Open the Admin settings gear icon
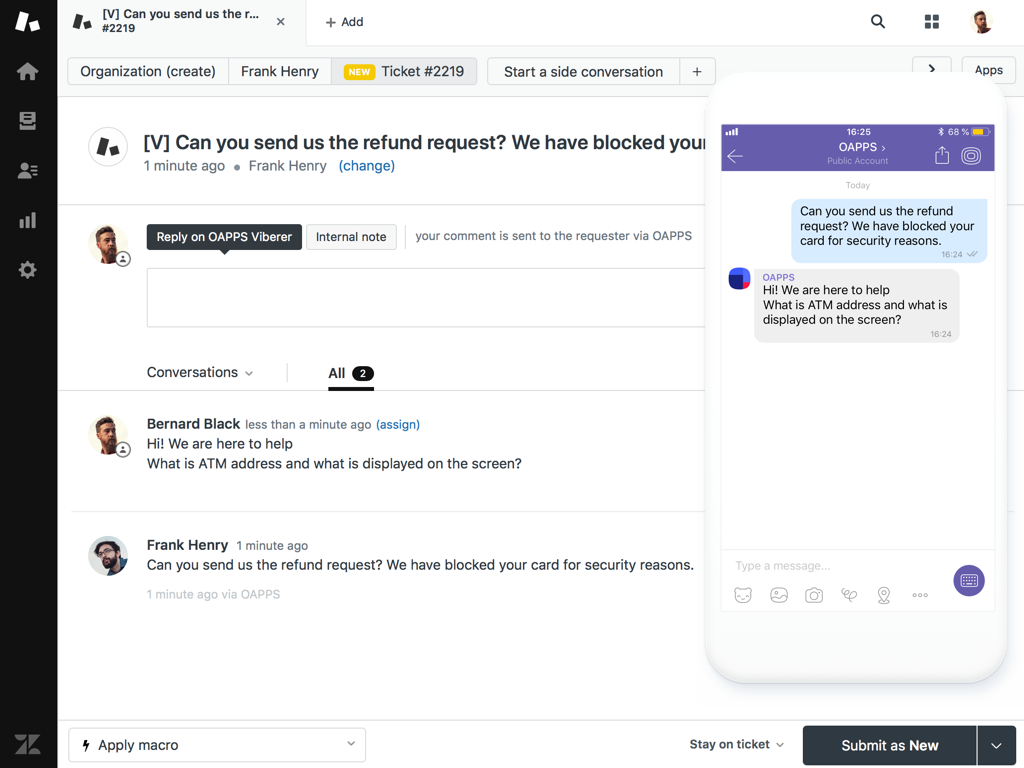Viewport: 1024px width, 768px height. (x=28, y=270)
